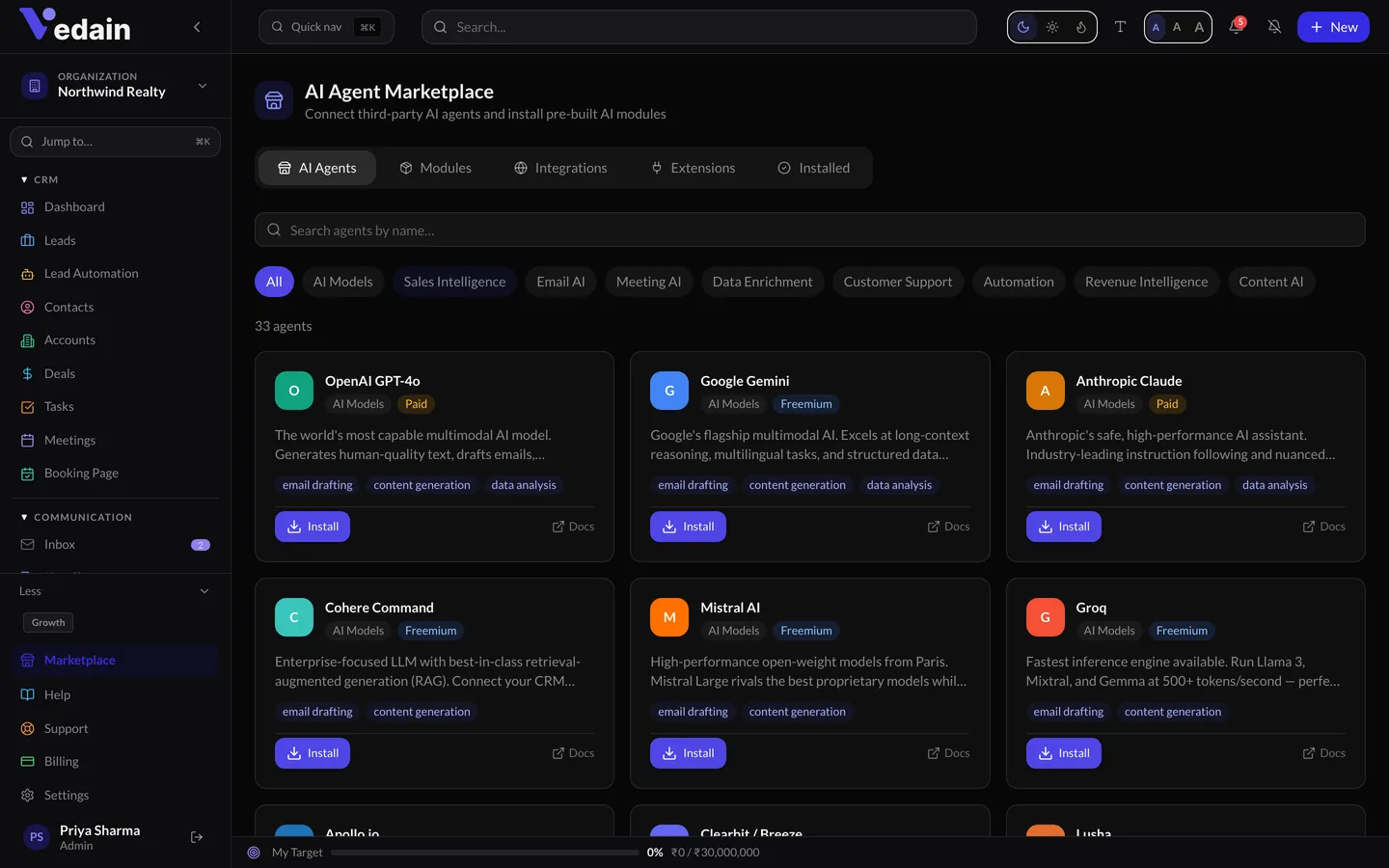The width and height of the screenshot is (1389, 868).
Task: Install the OpenAI GPT-4o agent
Action: (313, 527)
